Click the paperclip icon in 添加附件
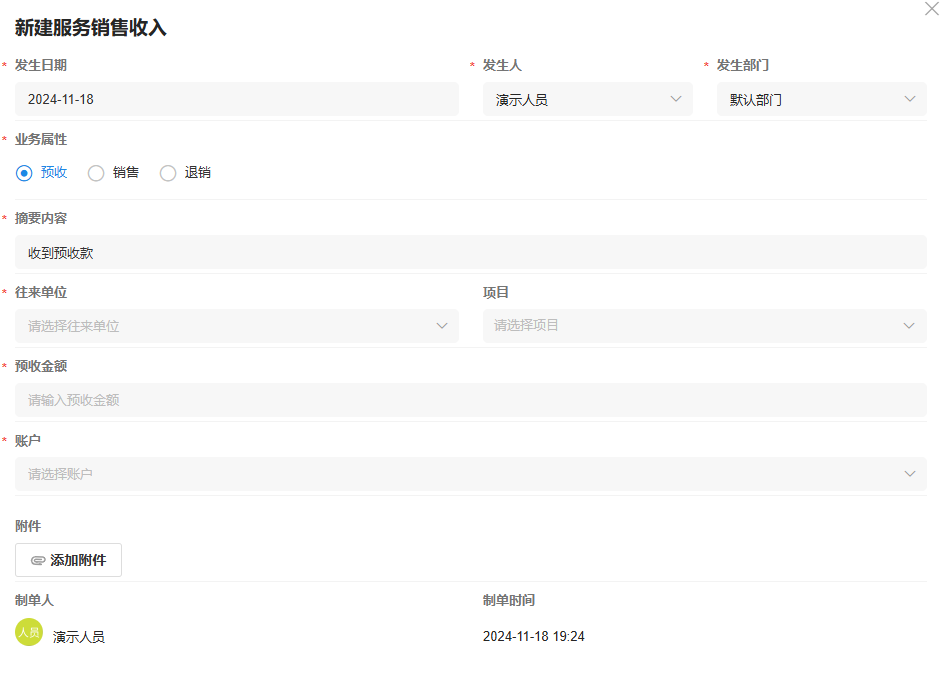The height and width of the screenshot is (688, 943). 38,561
